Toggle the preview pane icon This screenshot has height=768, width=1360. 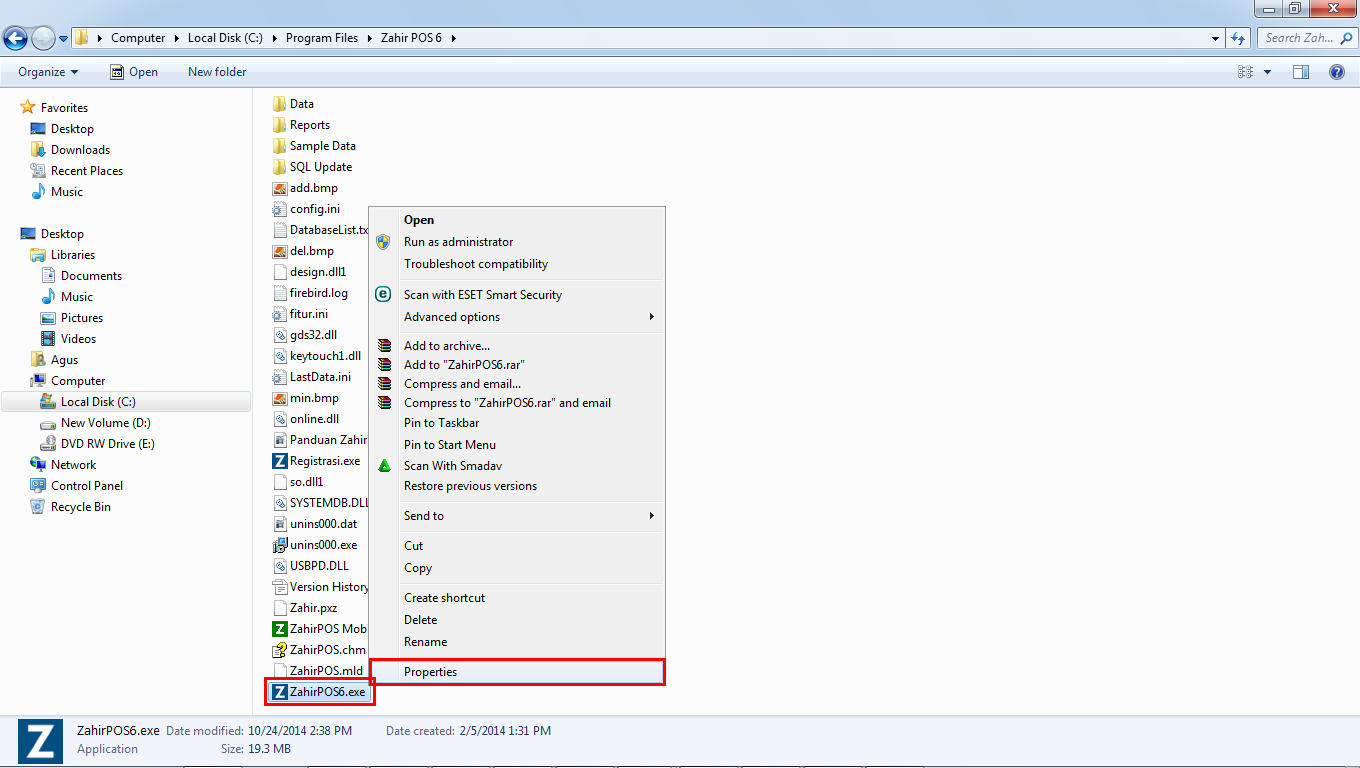pyautogui.click(x=1301, y=72)
